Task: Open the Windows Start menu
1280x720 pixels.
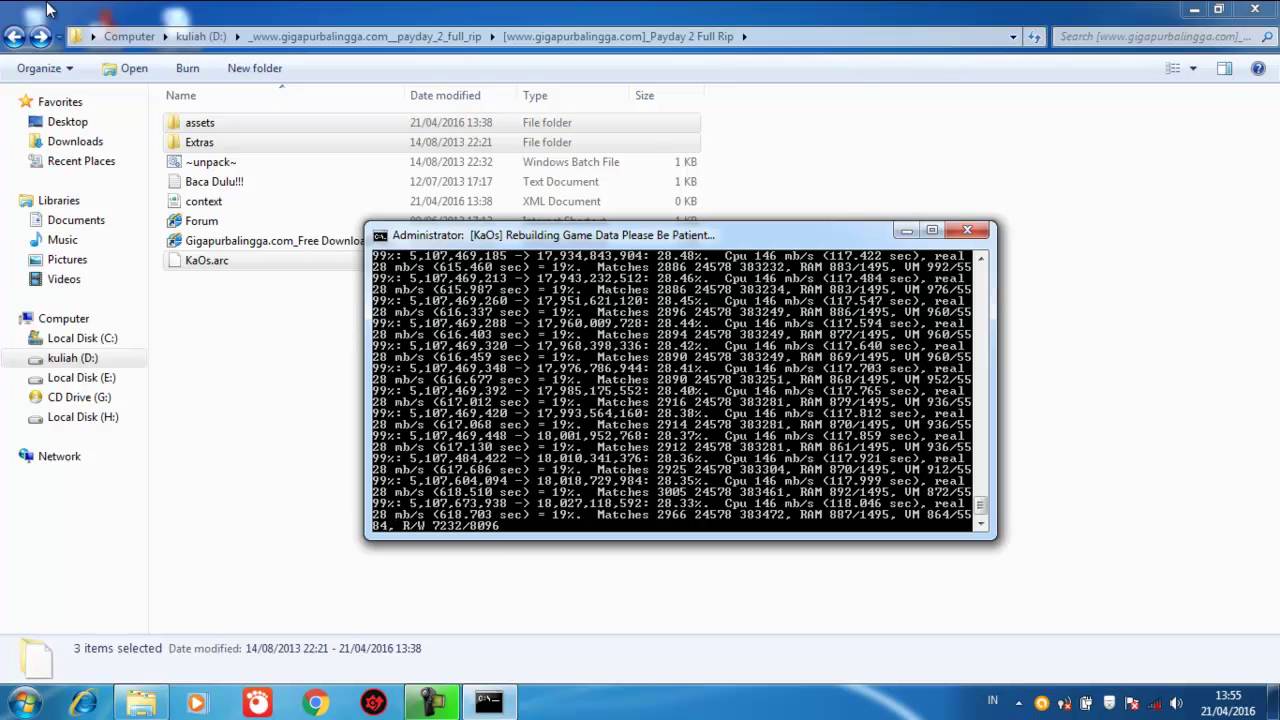Action: tap(24, 702)
